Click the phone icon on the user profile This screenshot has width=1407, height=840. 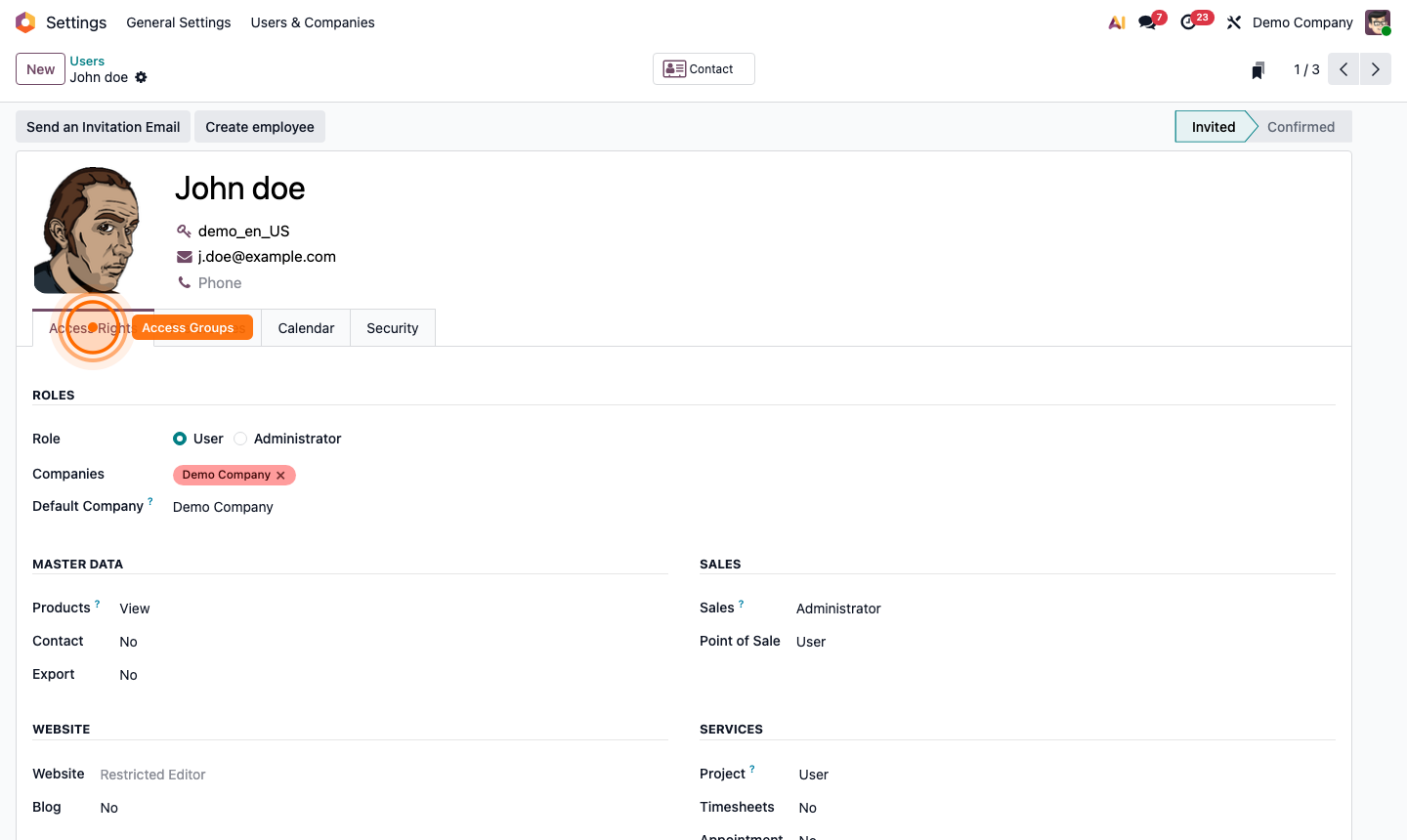(x=184, y=282)
